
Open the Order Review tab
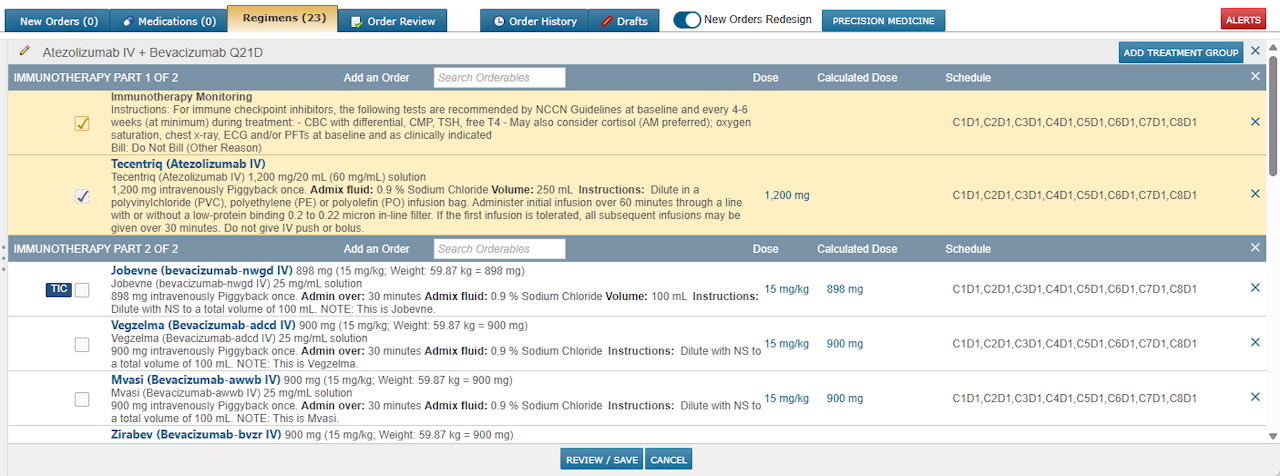point(392,21)
